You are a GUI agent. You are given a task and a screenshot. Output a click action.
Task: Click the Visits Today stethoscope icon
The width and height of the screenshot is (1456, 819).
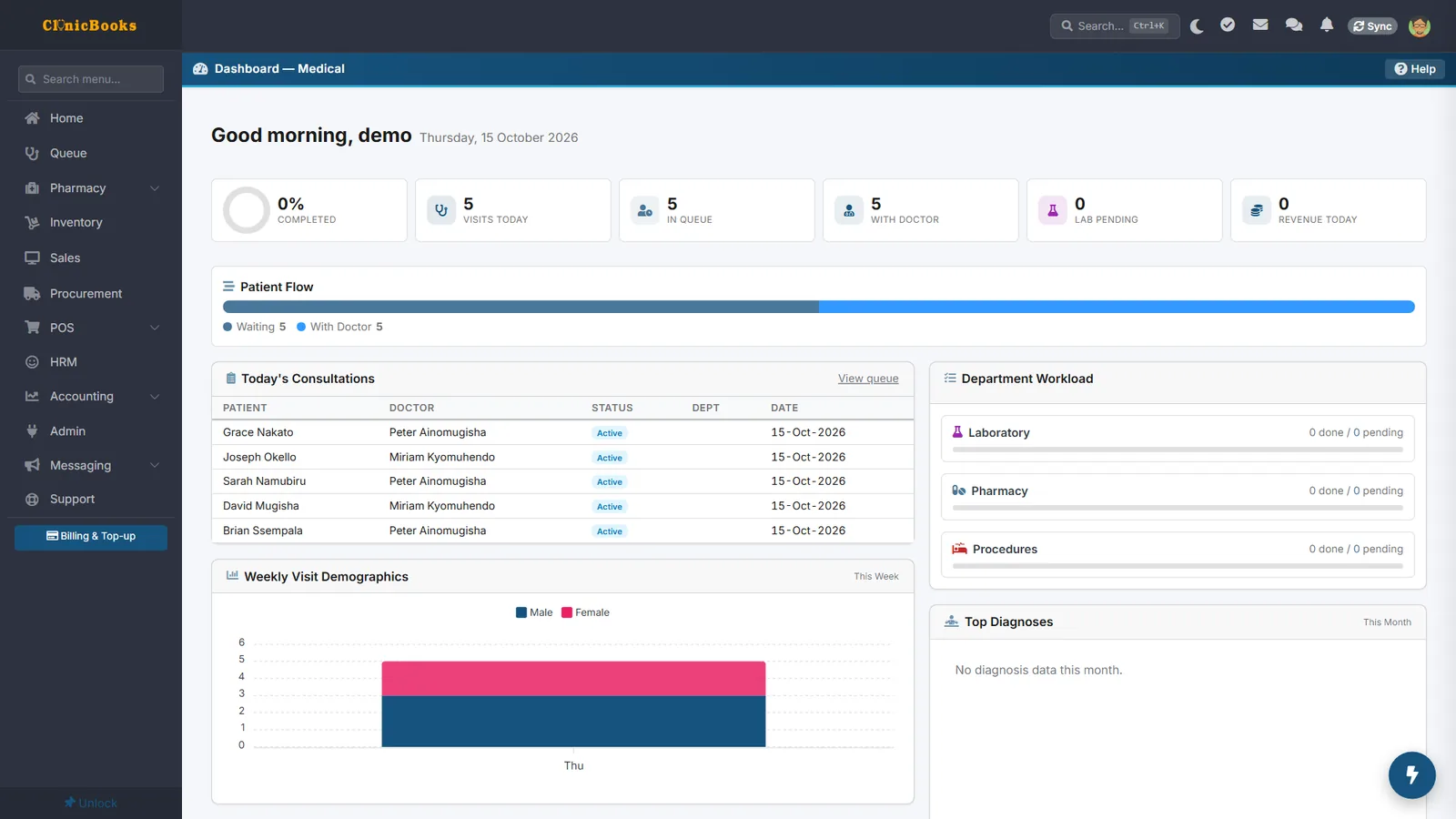(441, 210)
